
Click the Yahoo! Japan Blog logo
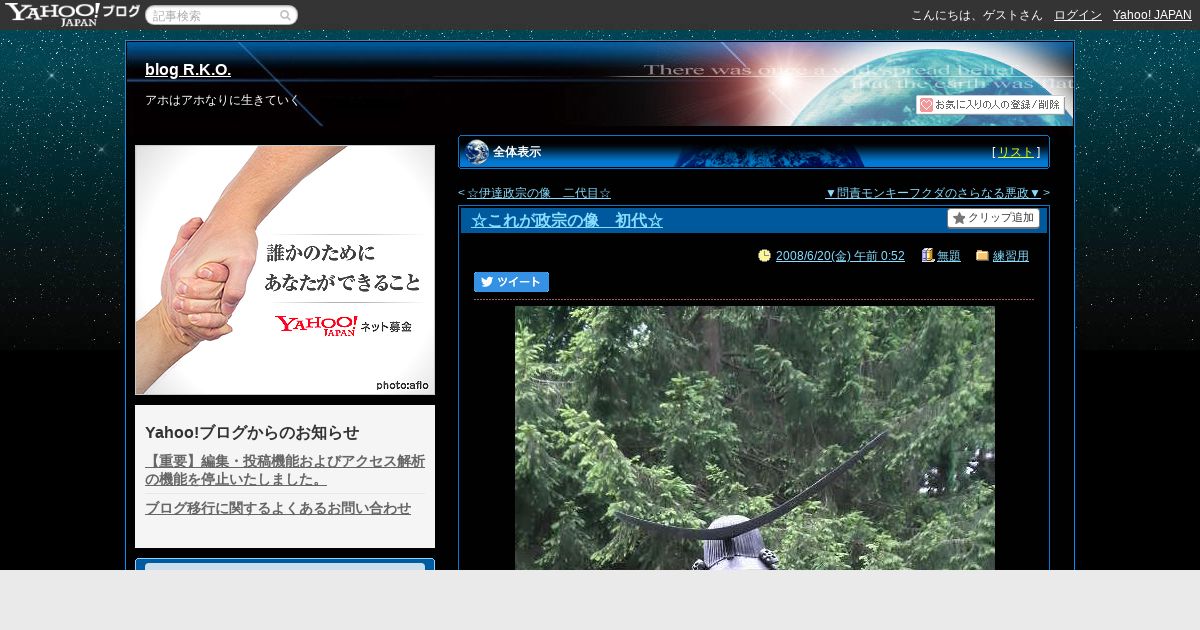72,14
